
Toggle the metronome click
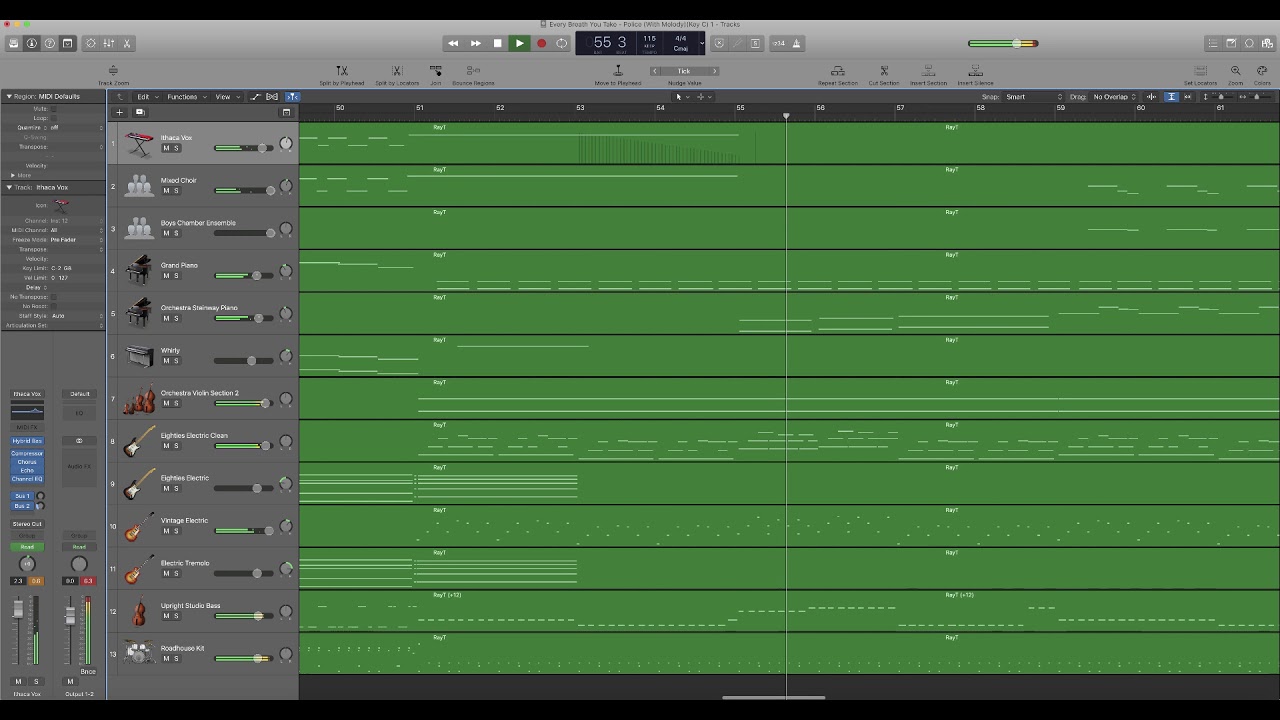pos(797,43)
